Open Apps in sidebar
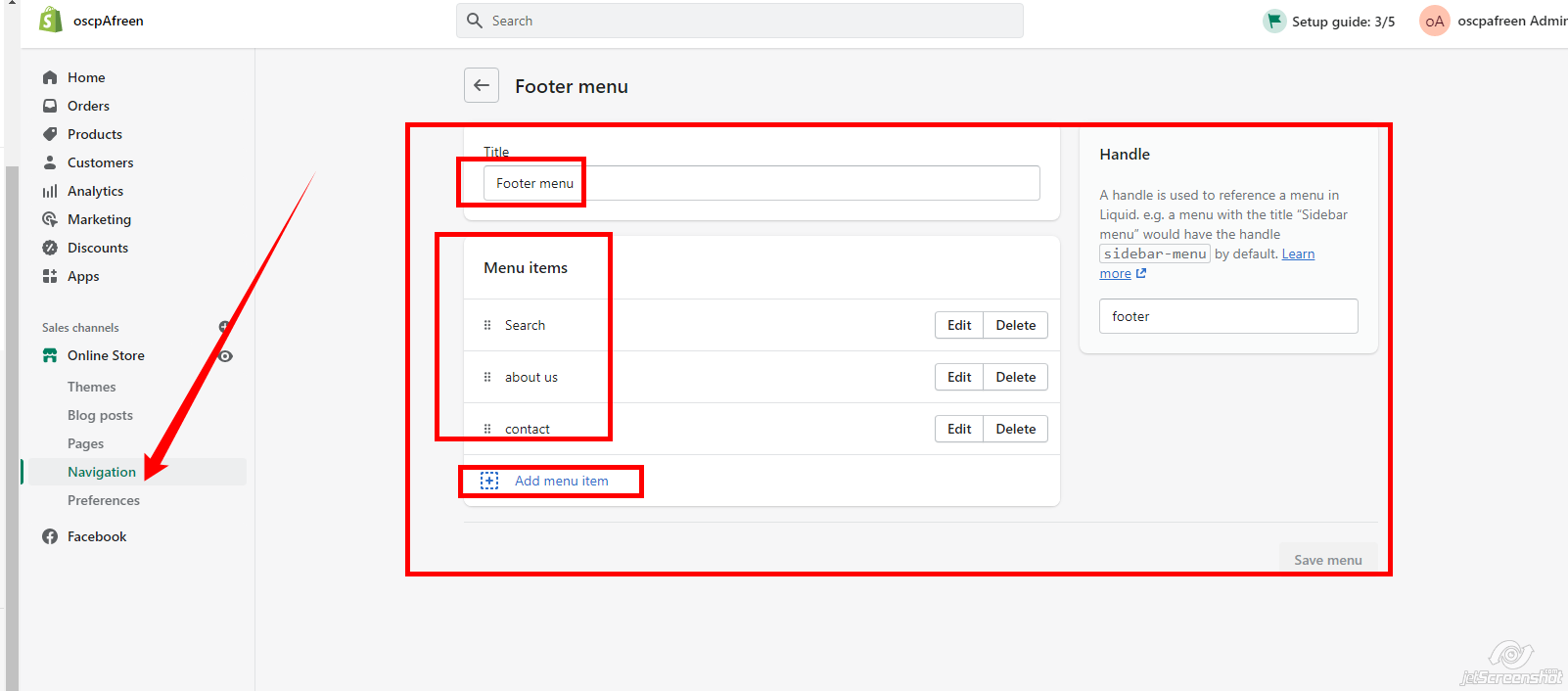Viewport: 1568px width, 691px height. click(83, 276)
